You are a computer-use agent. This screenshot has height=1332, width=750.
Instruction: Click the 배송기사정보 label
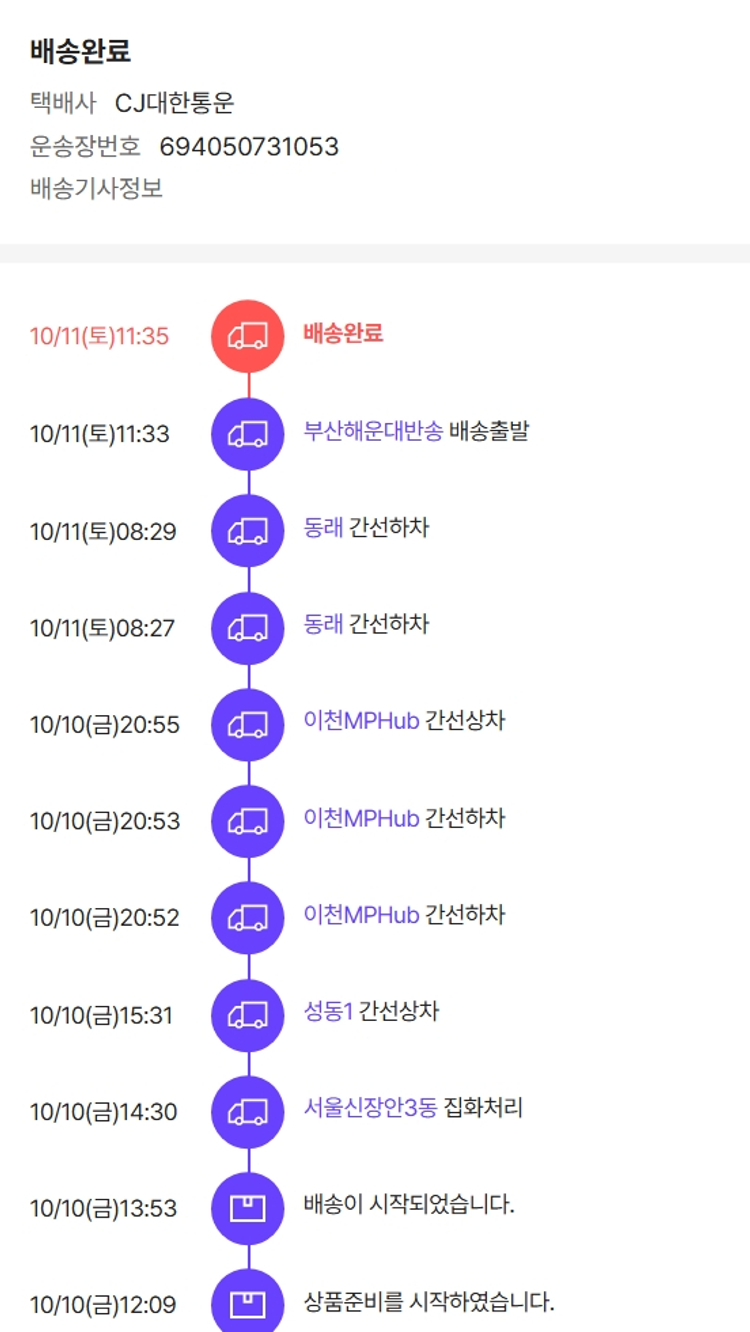click(x=96, y=188)
